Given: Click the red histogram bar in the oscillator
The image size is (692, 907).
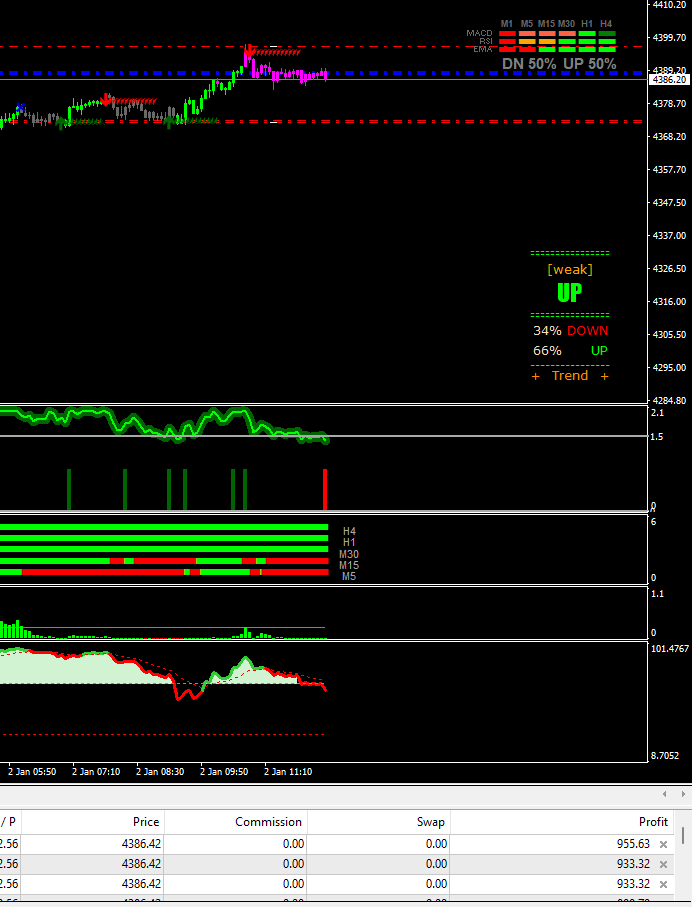Looking at the screenshot, I should (325, 488).
